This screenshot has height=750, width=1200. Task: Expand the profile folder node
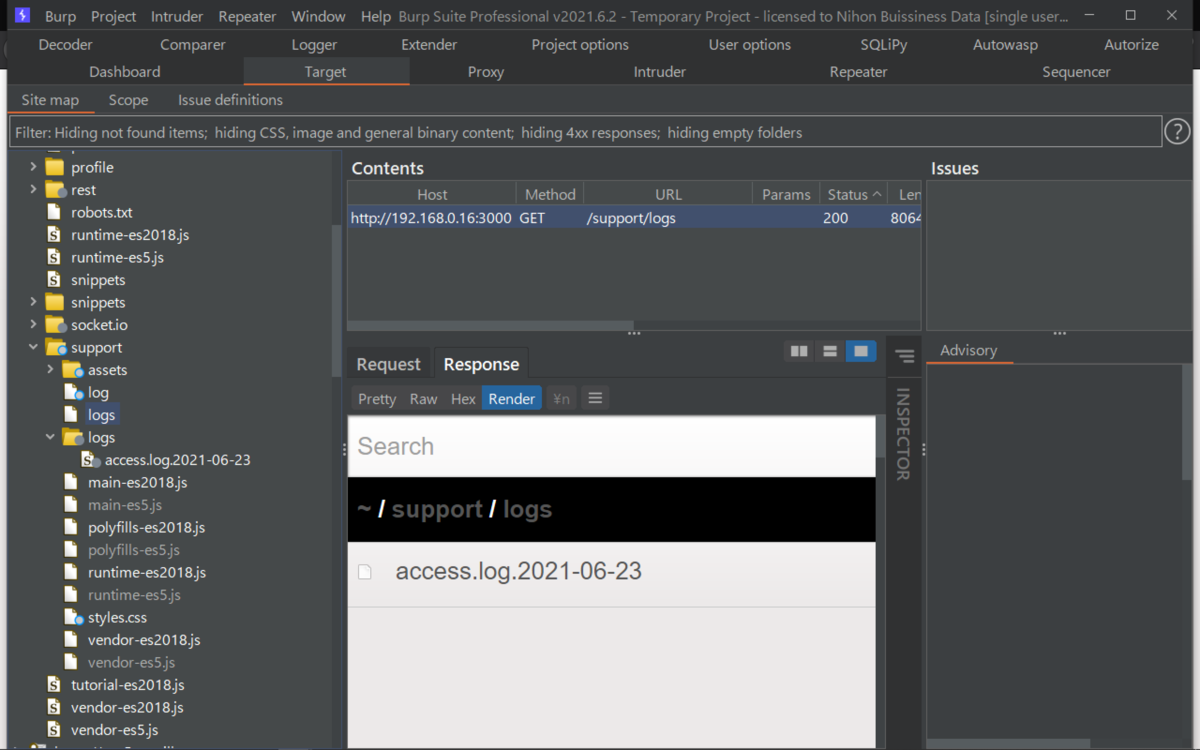click(33, 167)
